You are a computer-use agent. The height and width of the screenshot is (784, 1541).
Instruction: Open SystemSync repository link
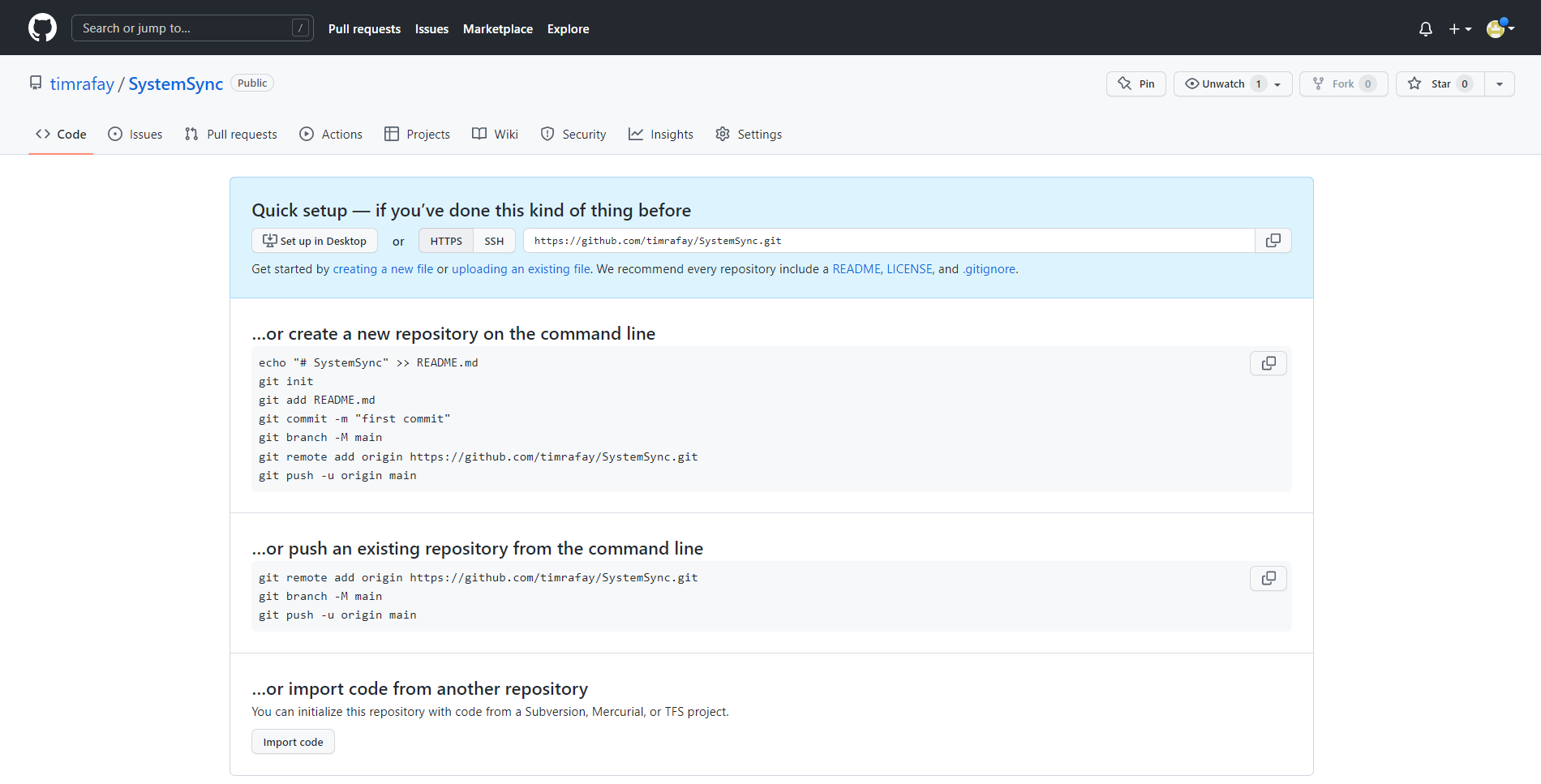[x=175, y=84]
